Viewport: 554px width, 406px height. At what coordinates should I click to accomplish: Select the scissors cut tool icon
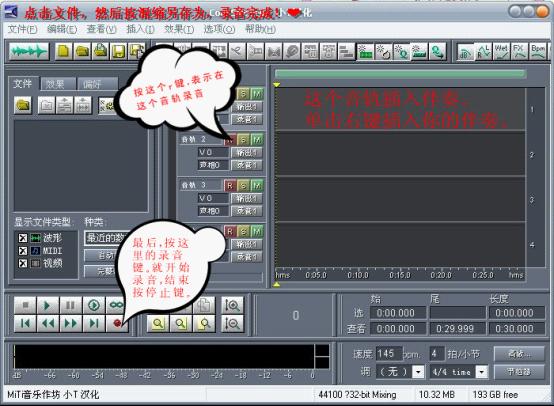pyautogui.click(x=237, y=52)
